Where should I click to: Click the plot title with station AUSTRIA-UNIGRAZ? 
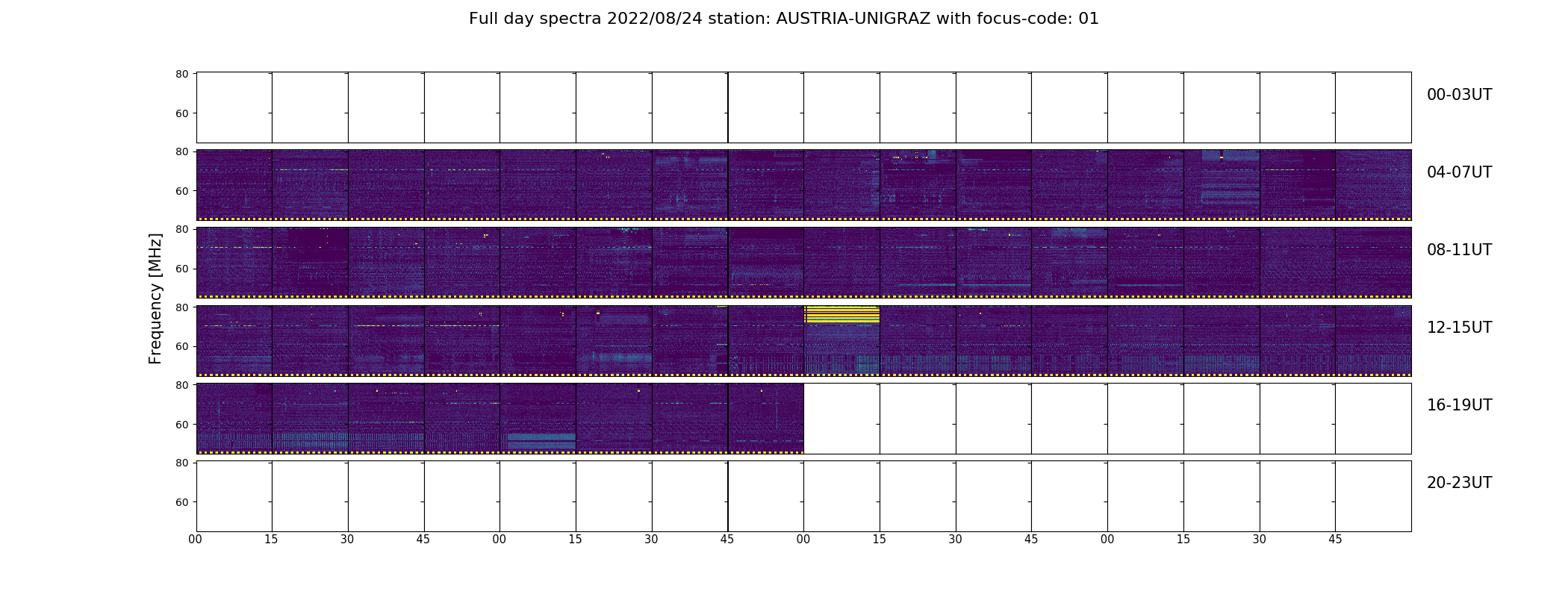[x=783, y=19]
